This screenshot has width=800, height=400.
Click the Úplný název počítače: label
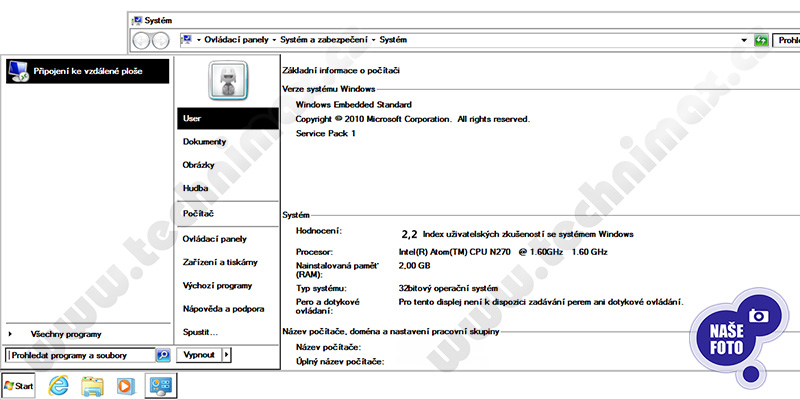tap(340, 362)
